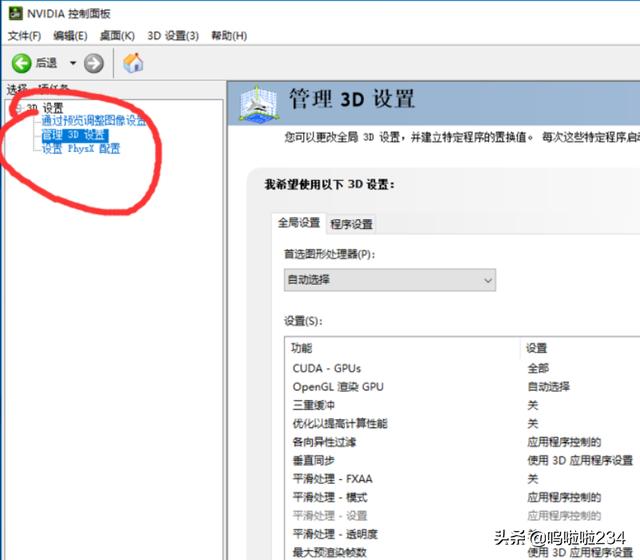Image resolution: width=640 pixels, height=560 pixels.
Task: Click 应用程序控制的 value for 各向异性过滤
Action: tap(564, 442)
